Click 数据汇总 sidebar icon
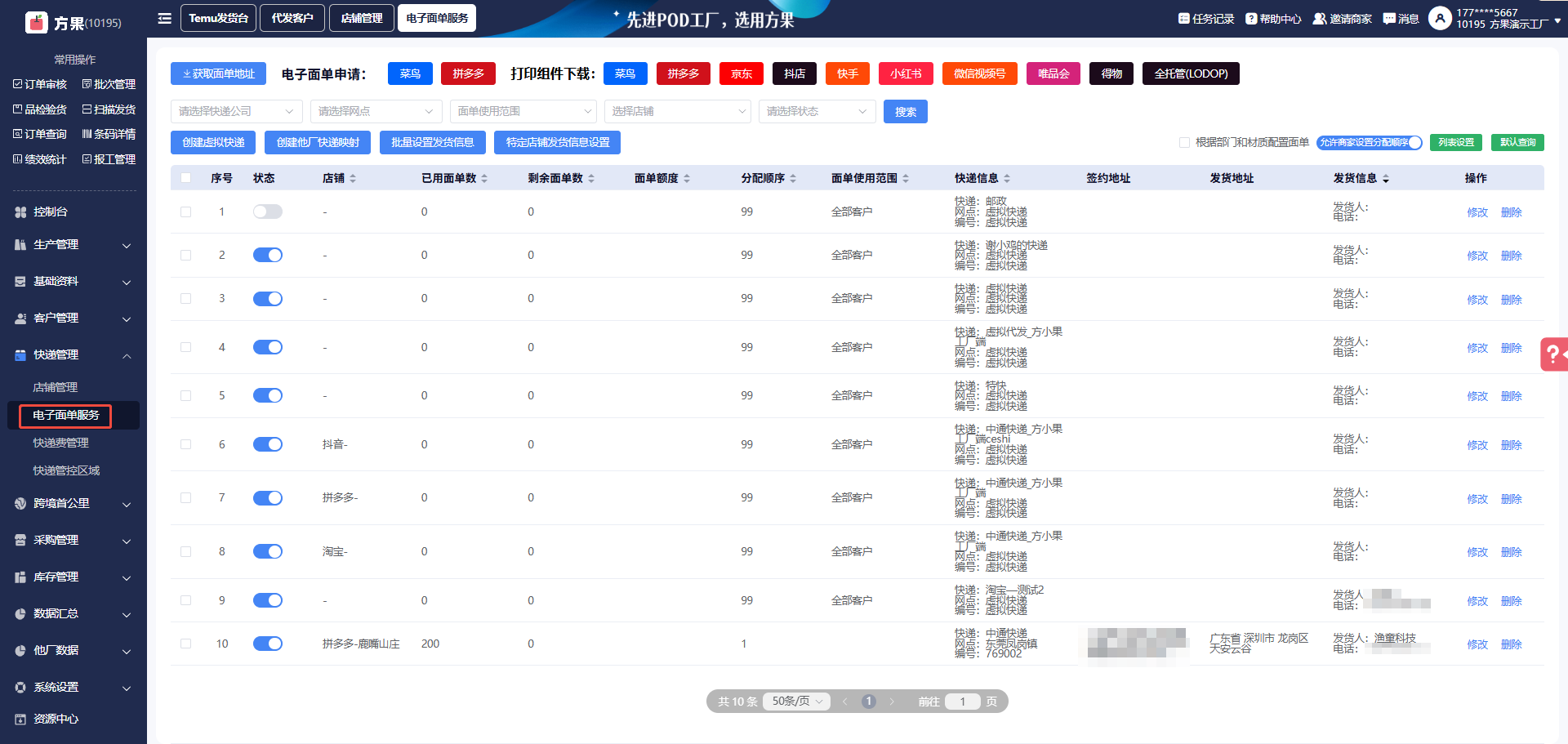Image resolution: width=1568 pixels, height=744 pixels. [20, 613]
